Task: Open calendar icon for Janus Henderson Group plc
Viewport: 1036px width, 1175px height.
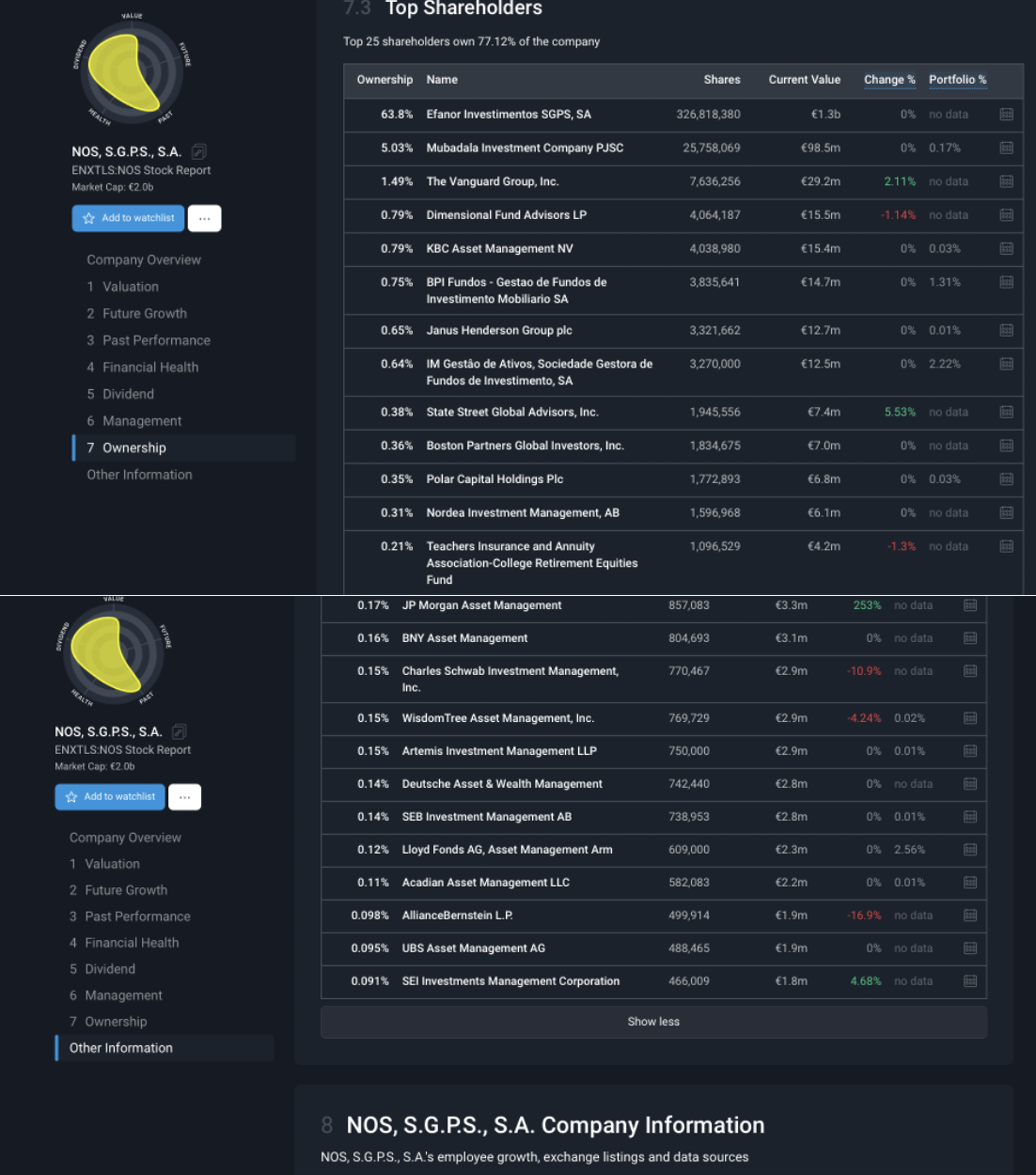Action: [1006, 331]
